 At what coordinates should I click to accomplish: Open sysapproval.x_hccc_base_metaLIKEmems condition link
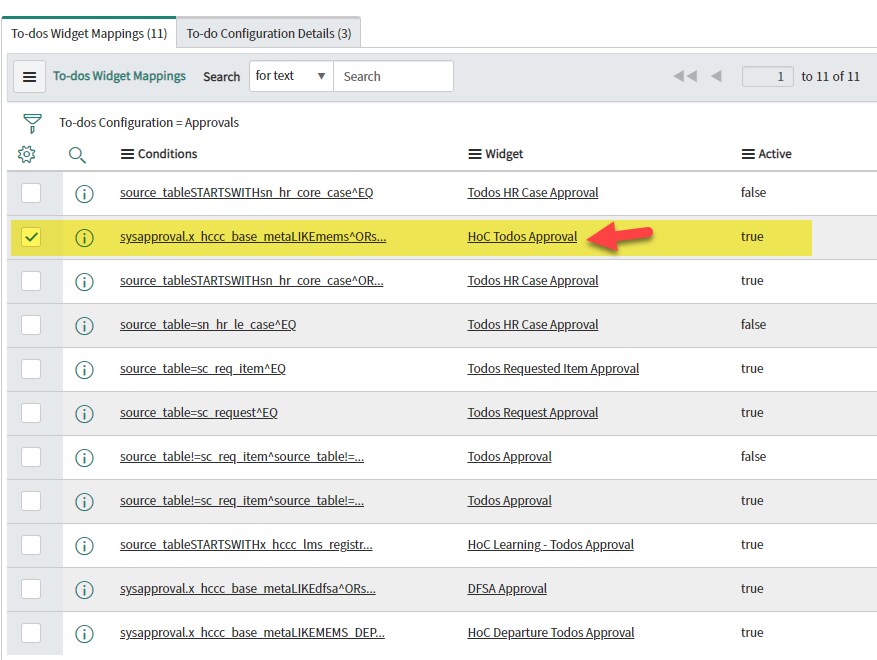253,237
